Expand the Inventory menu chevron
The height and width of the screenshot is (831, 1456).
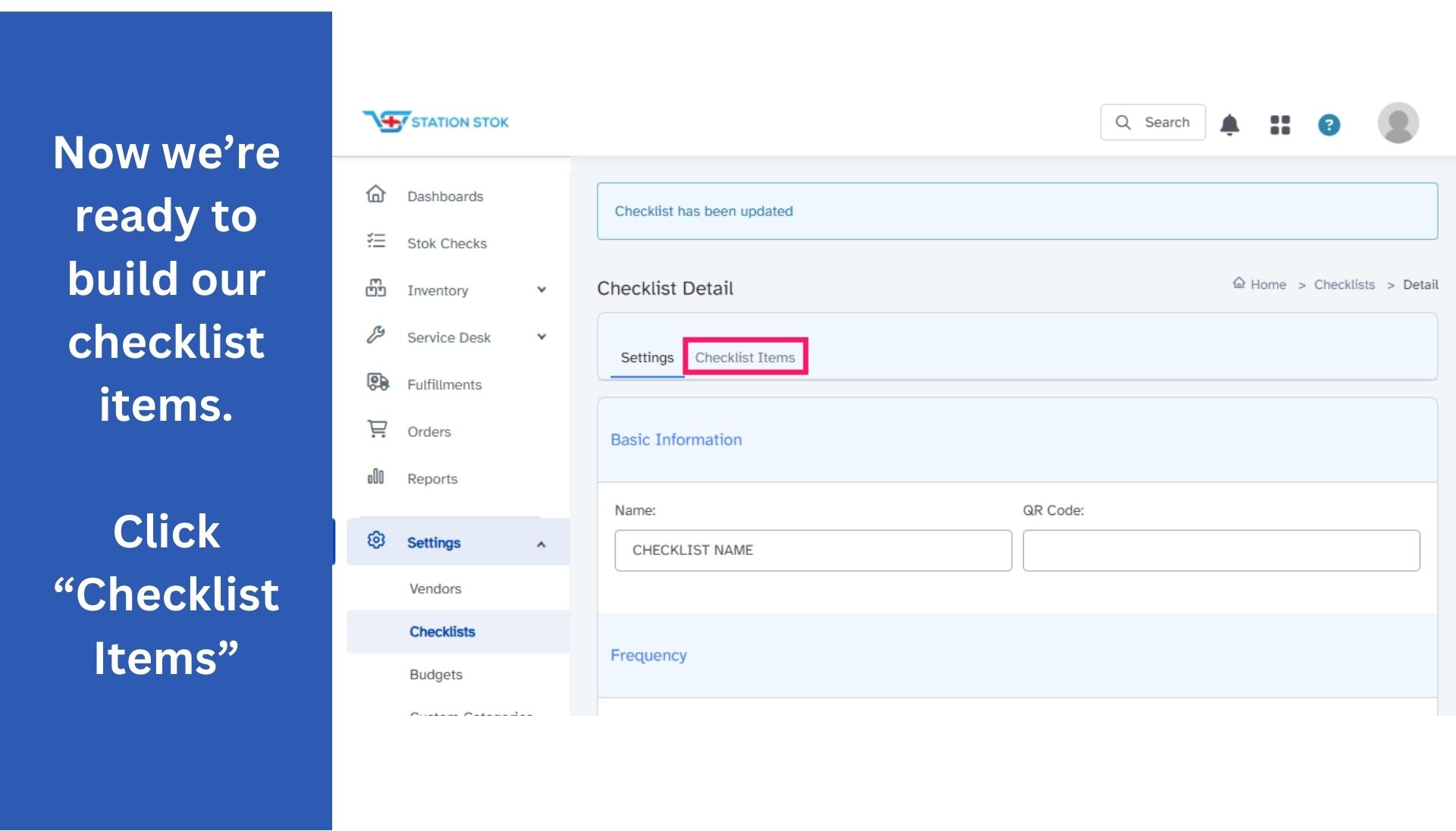541,290
